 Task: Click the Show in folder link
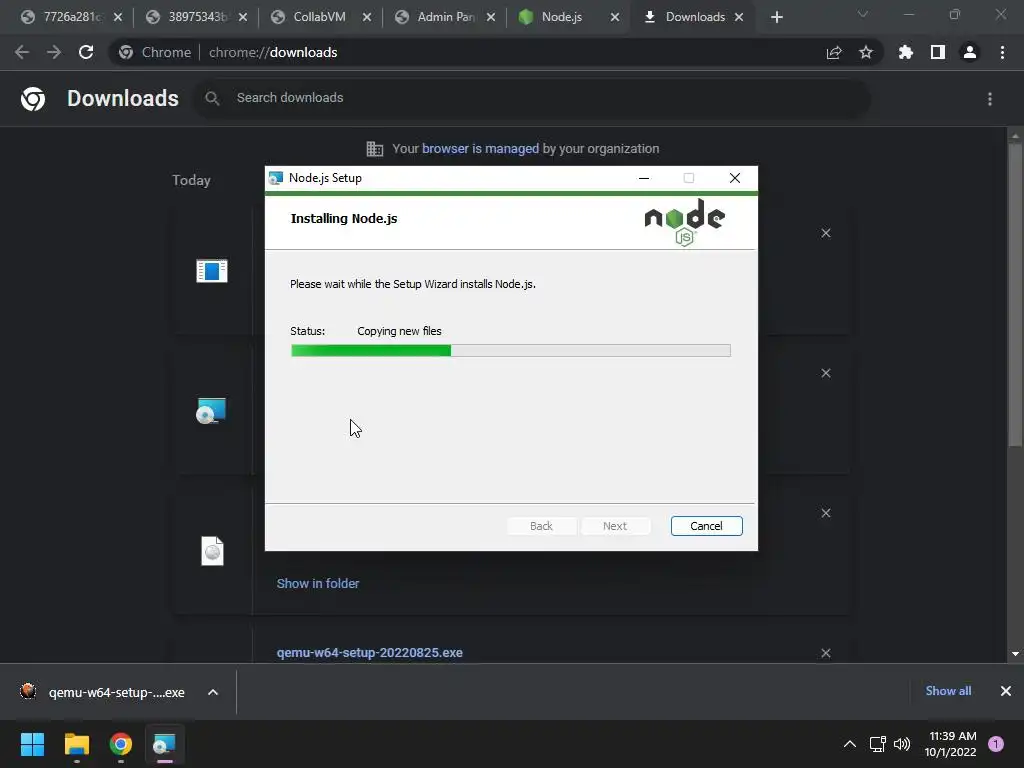point(318,584)
